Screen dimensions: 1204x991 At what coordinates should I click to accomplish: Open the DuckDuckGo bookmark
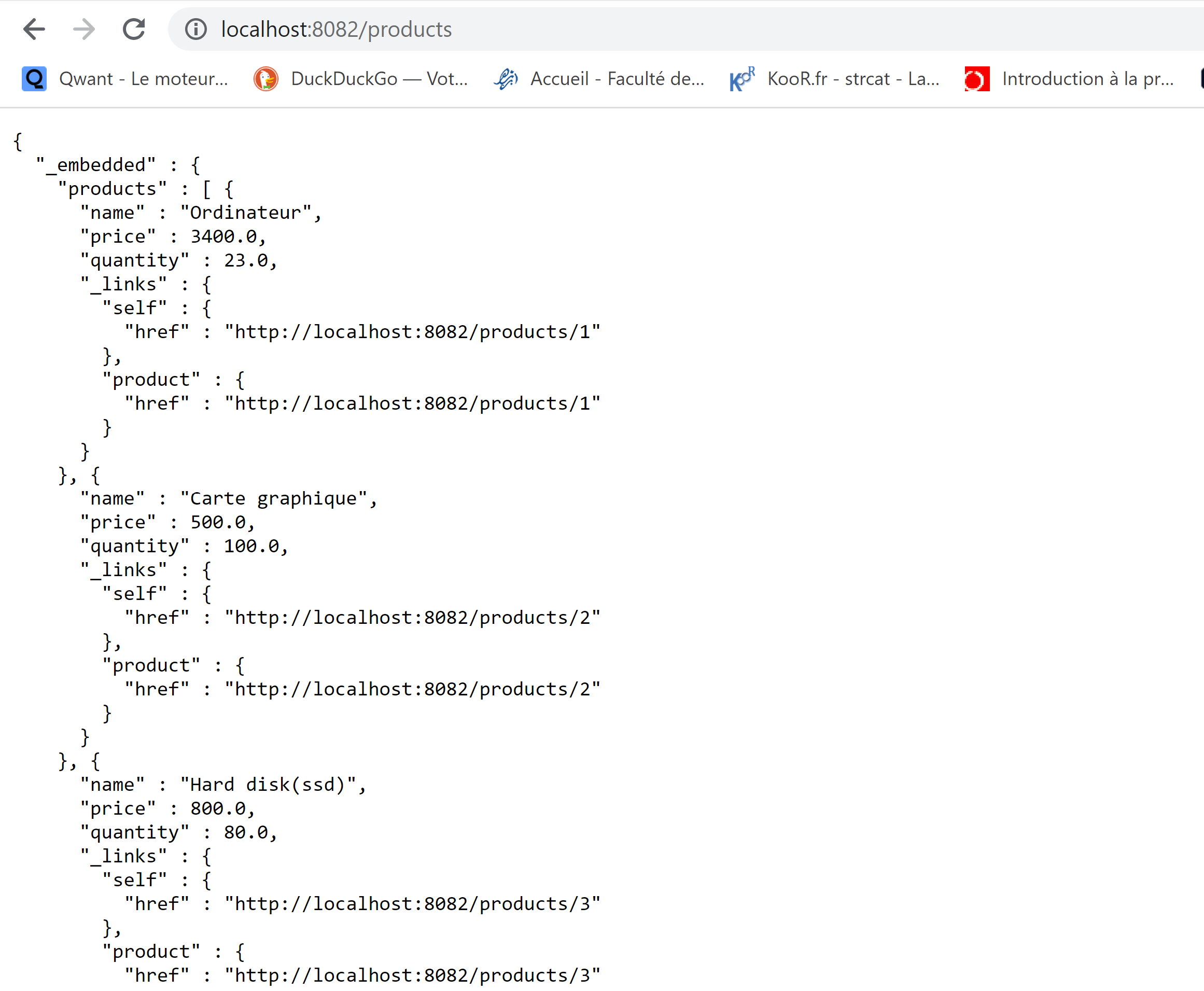point(380,79)
